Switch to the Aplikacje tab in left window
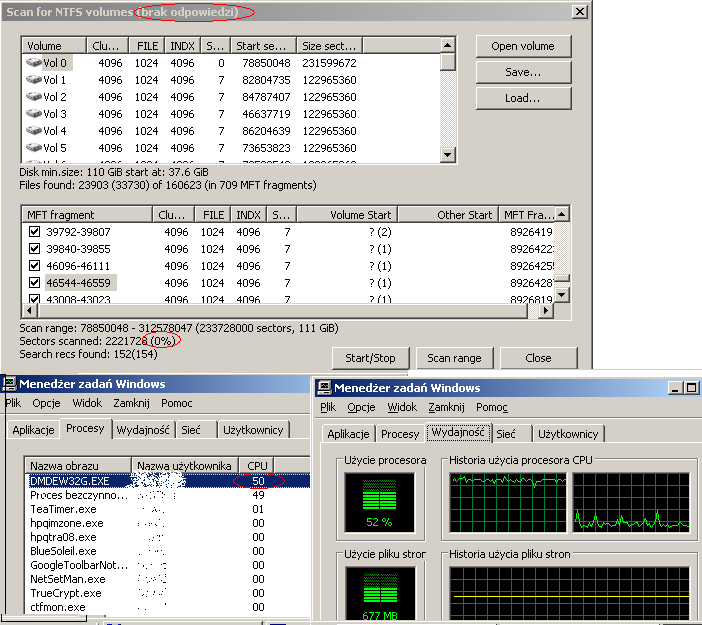Screen dimensions: 702x625 click(33, 430)
